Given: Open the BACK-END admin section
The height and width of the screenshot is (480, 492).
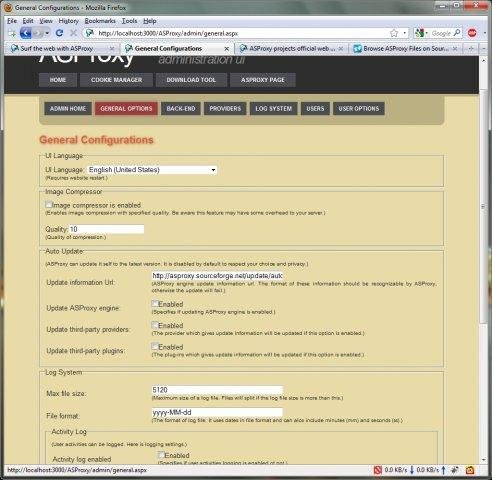Looking at the screenshot, I should 181,109.
